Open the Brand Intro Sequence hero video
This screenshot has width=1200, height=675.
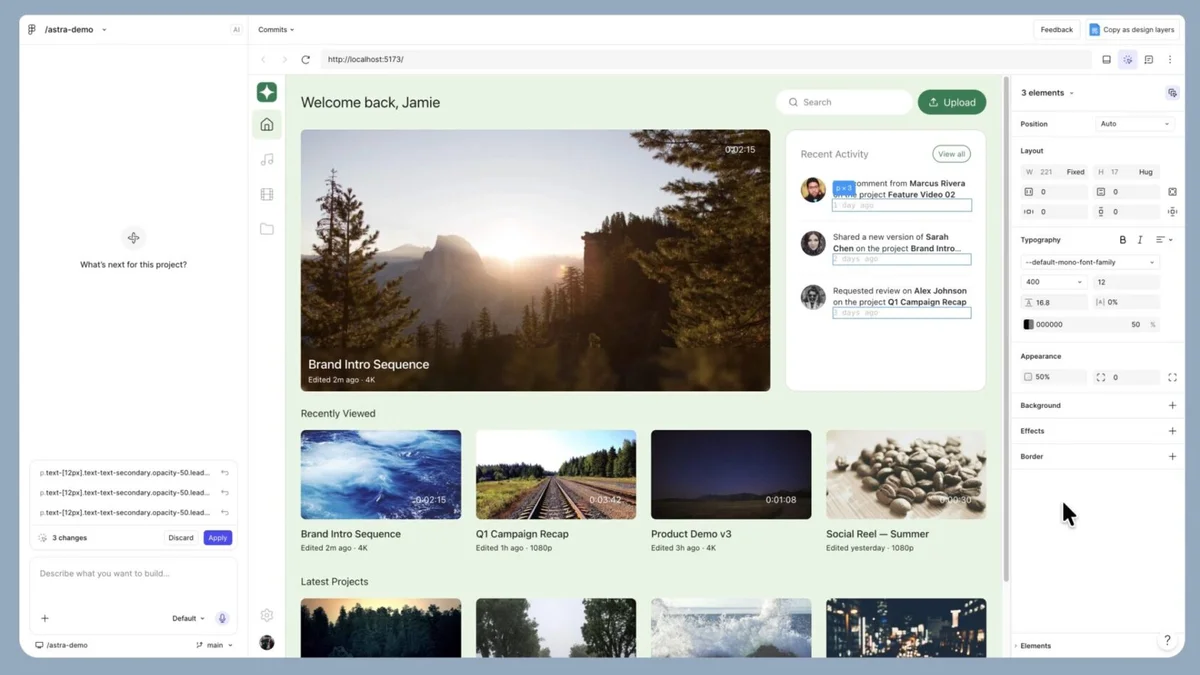535,260
